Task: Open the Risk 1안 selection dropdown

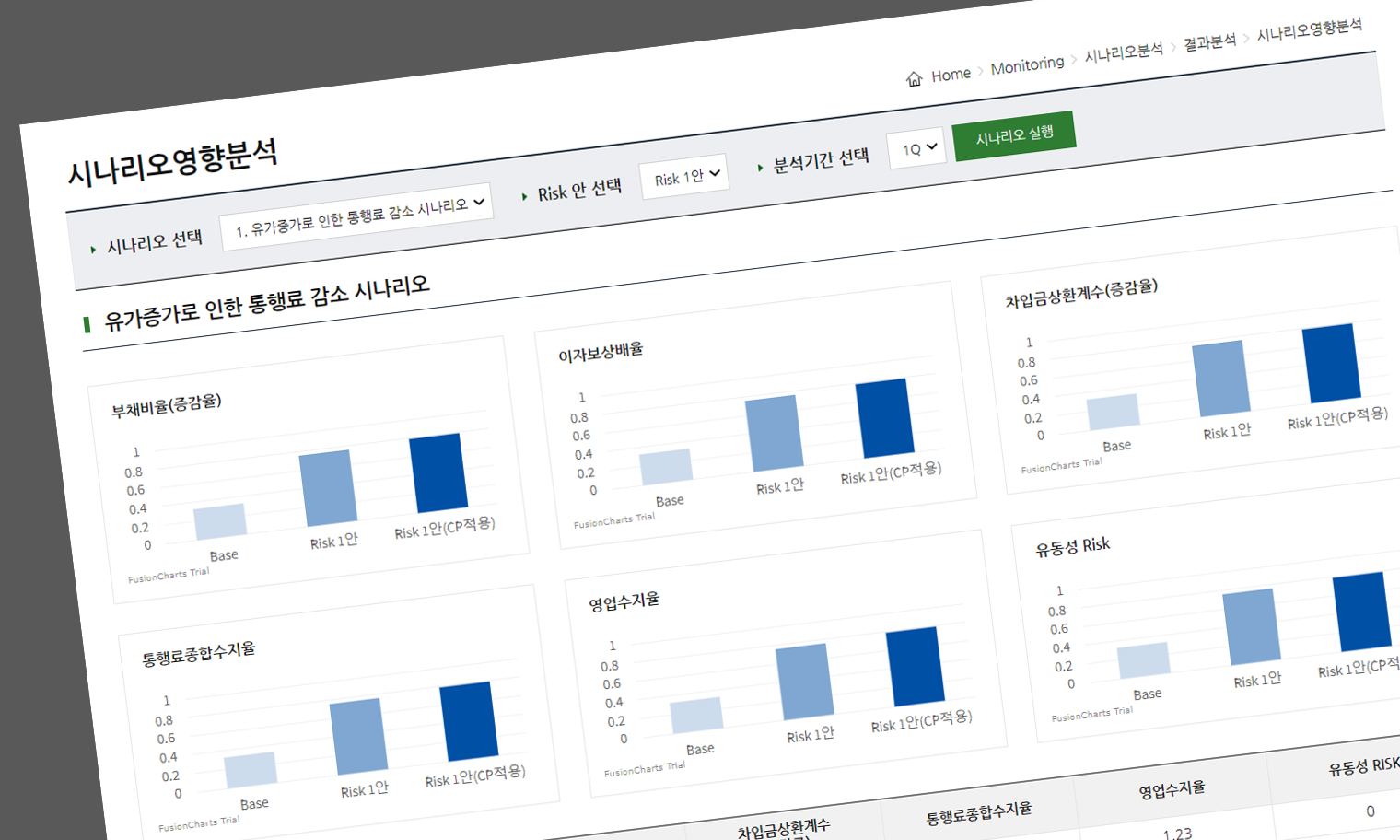Action: [x=684, y=176]
